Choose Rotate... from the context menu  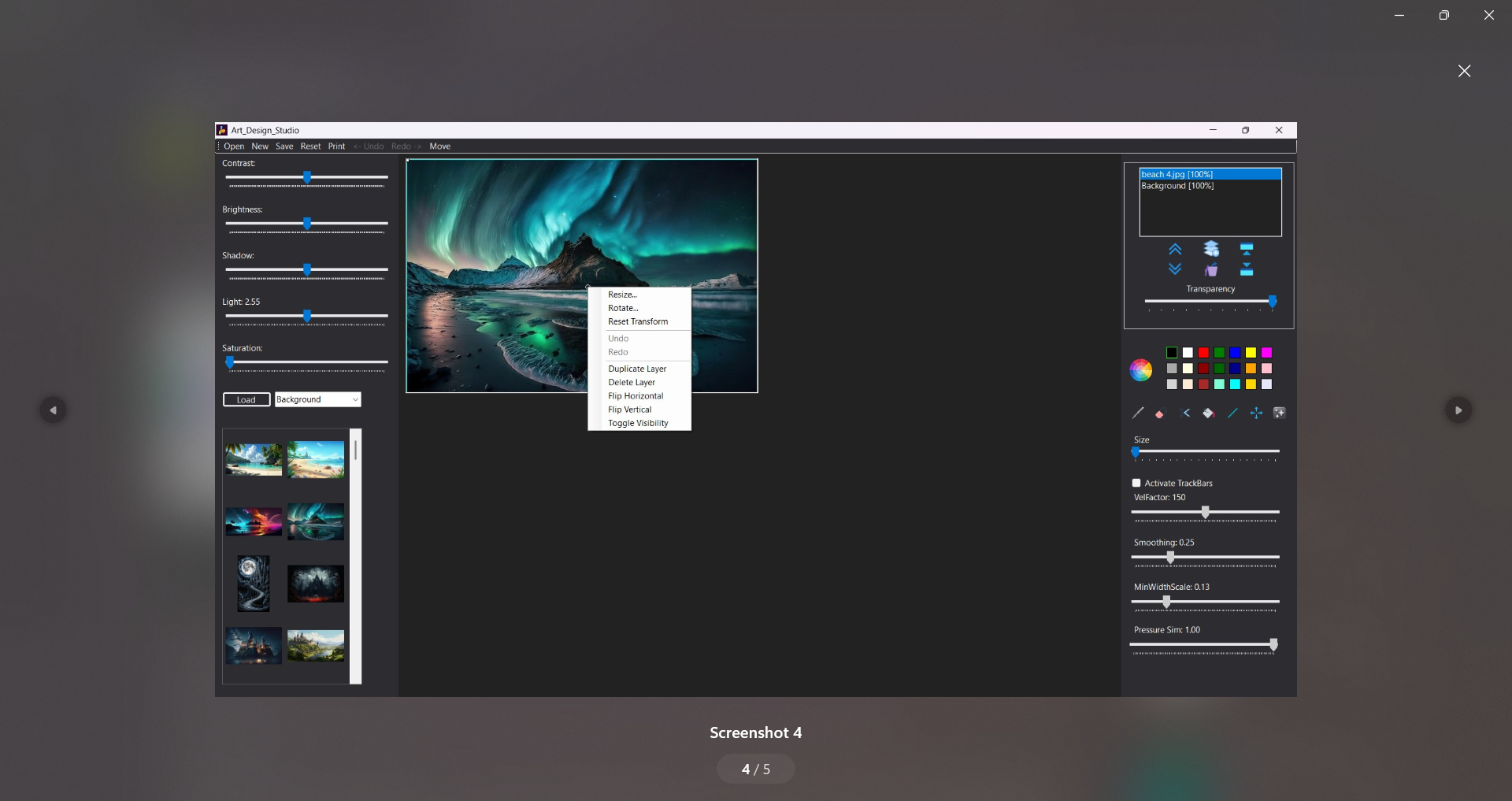[639, 308]
